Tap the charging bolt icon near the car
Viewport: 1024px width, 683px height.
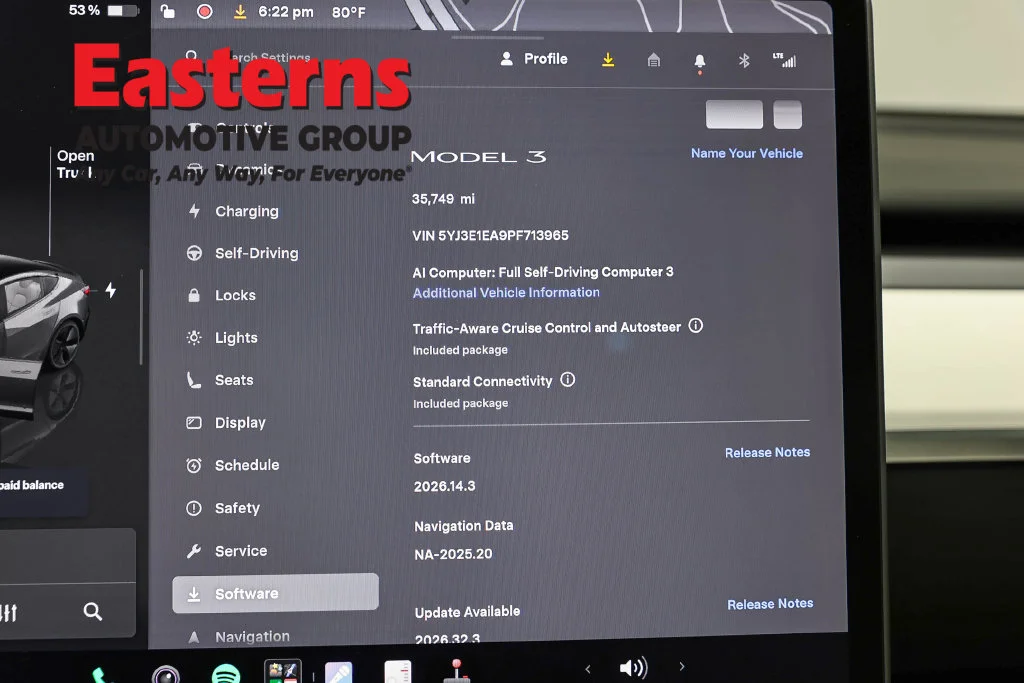click(x=111, y=290)
